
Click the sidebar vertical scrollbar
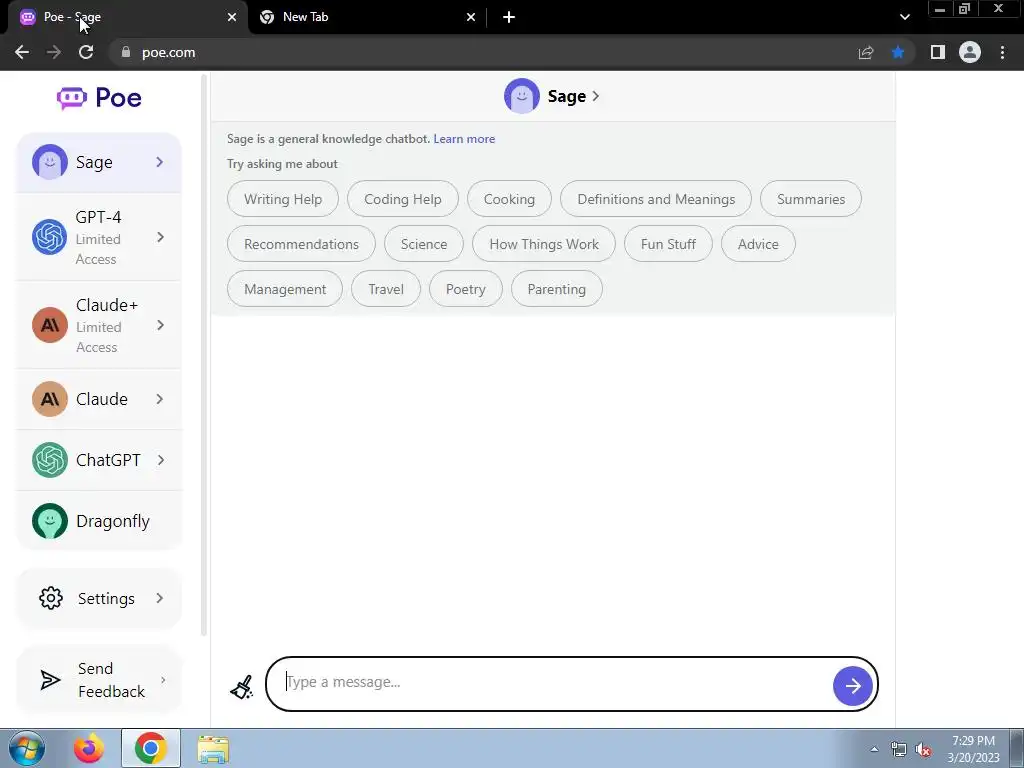pos(204,356)
